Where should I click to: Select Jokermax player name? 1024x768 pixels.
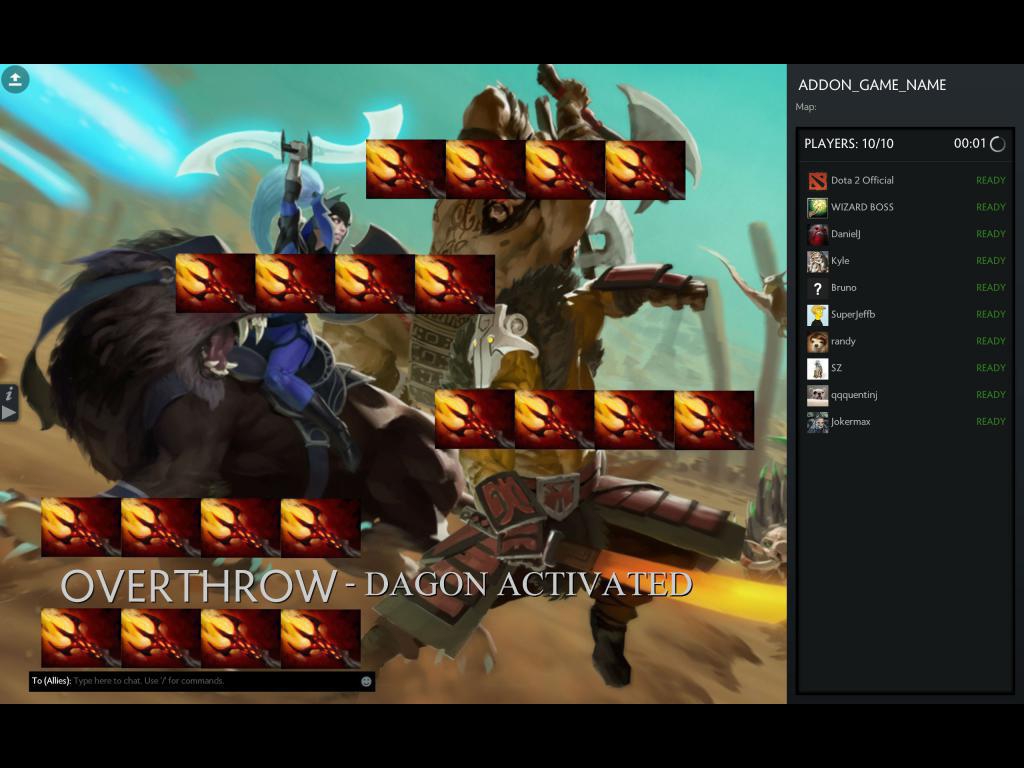point(850,422)
